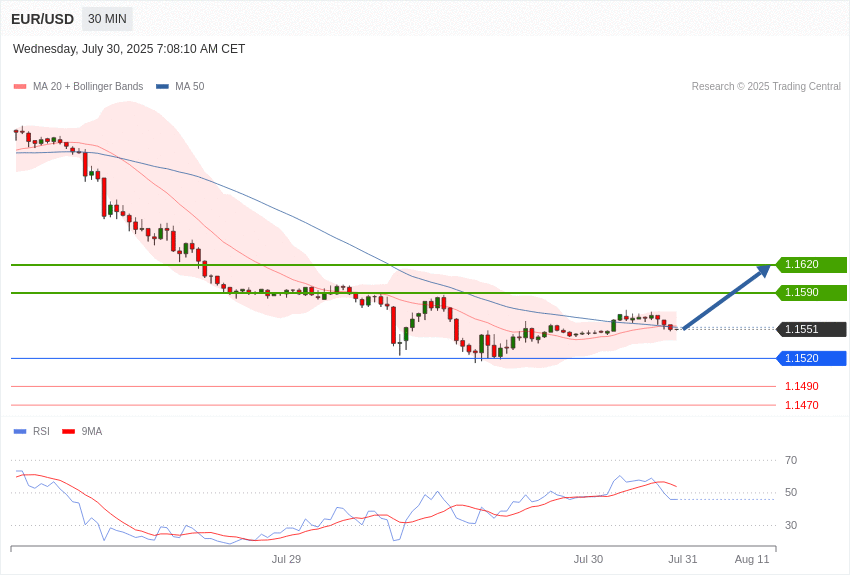The image size is (850, 576).
Task: Click the 1.1590 resistance price tag
Action: pos(811,293)
